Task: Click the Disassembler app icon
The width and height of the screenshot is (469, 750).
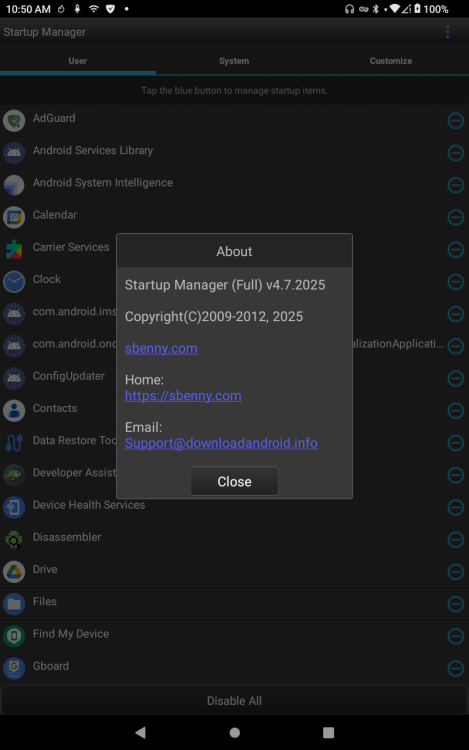Action: 14,540
